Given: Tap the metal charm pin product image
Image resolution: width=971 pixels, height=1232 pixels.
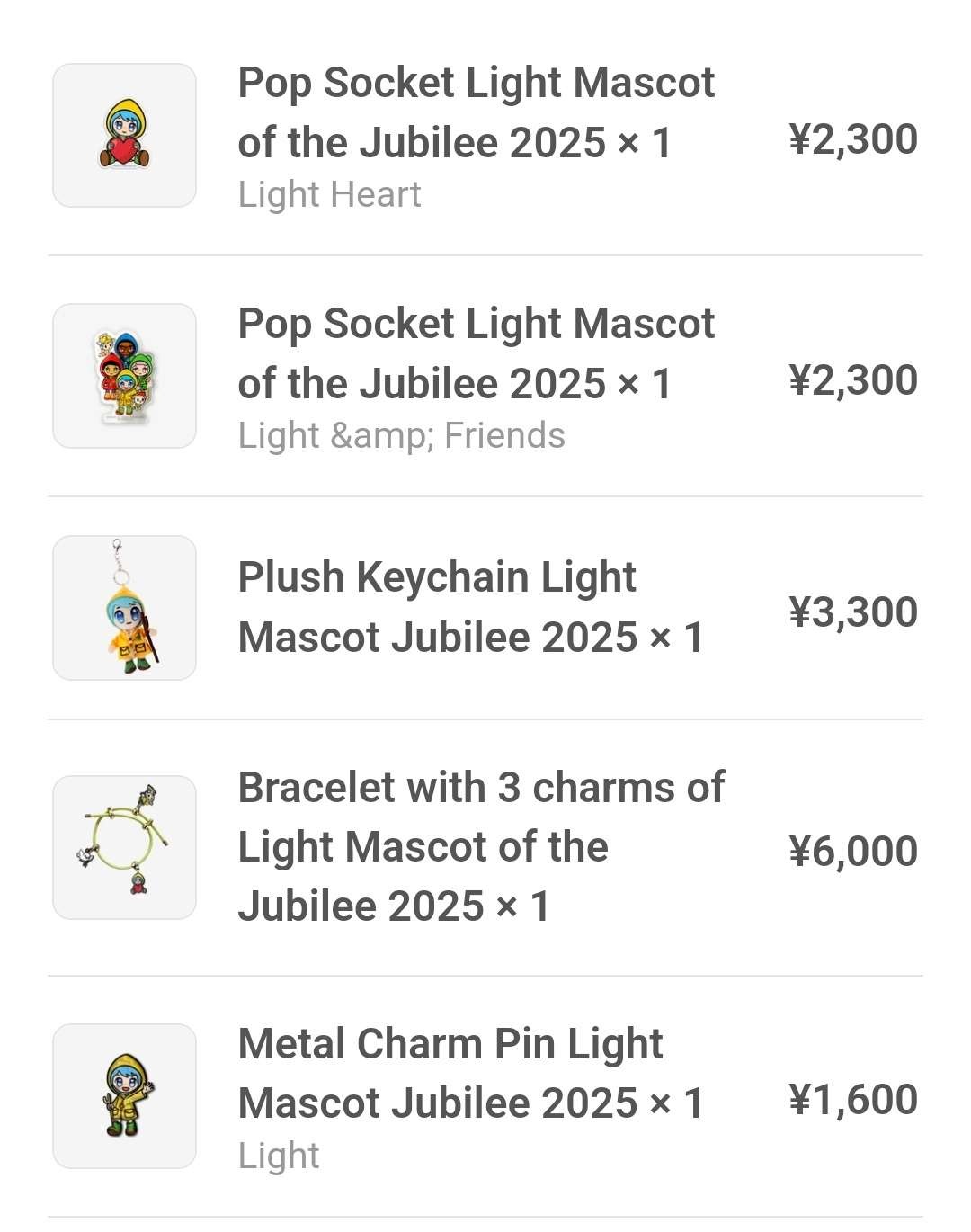Looking at the screenshot, I should point(124,1096).
